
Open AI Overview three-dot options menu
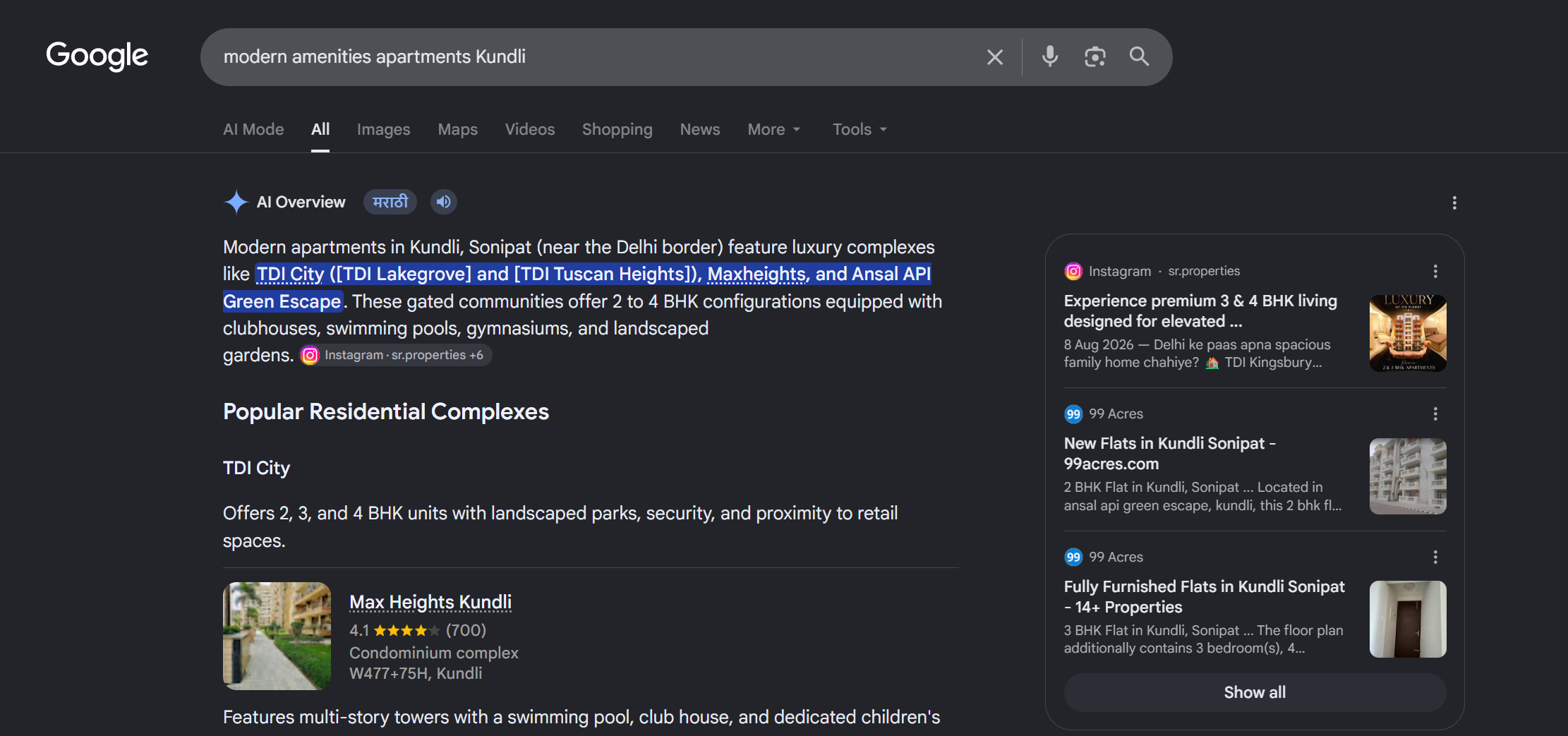click(x=1454, y=203)
